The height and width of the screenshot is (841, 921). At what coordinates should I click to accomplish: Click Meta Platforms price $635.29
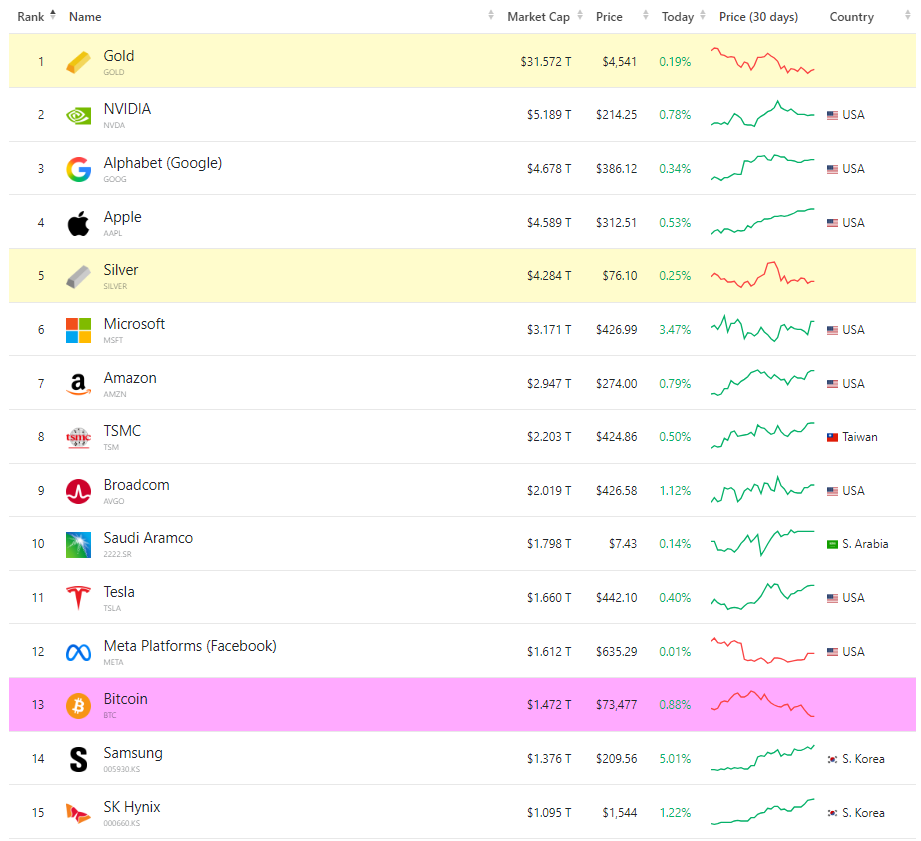click(616, 652)
